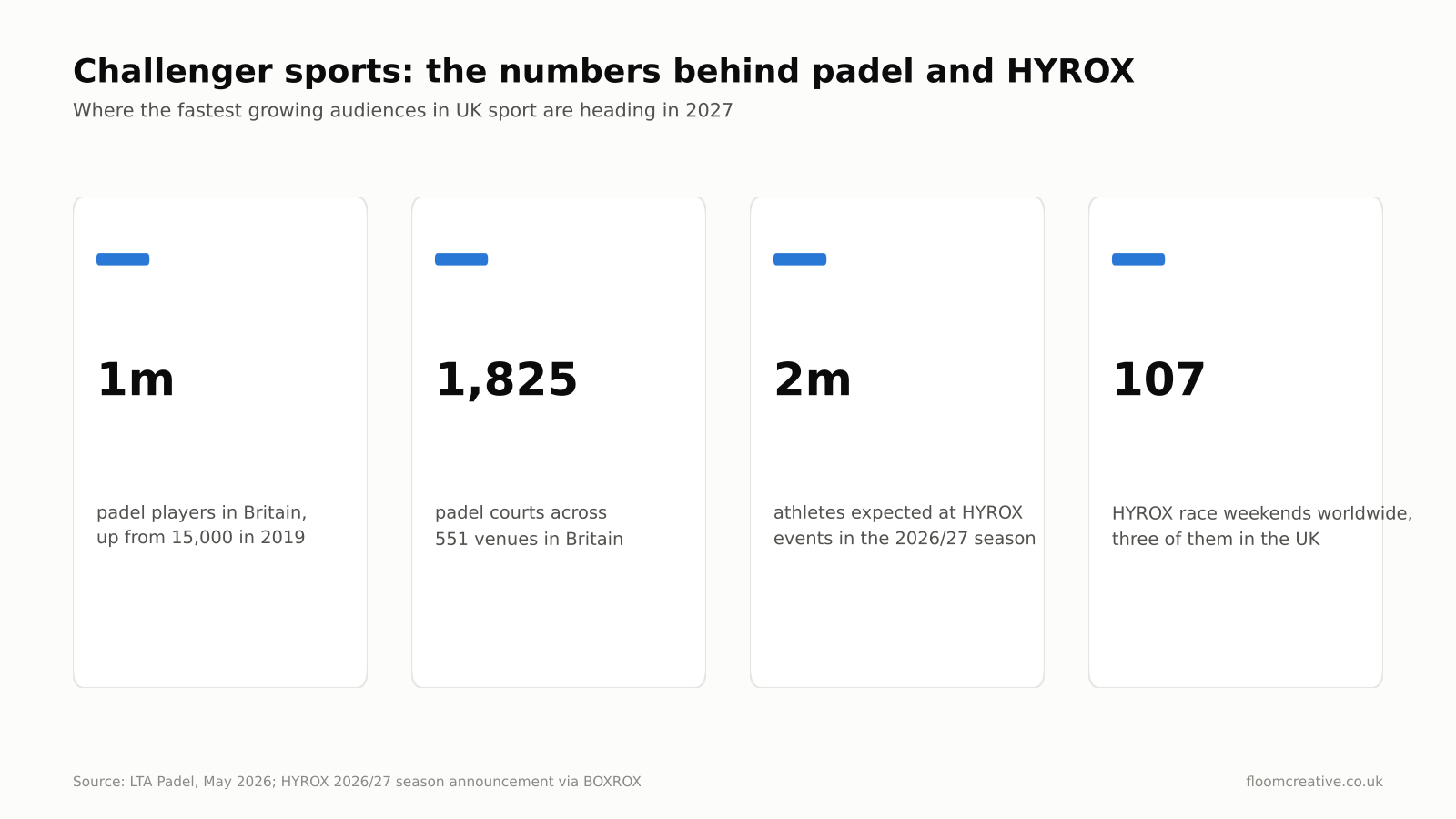
Task: Select text 'events in the 2026/27 season'
Action: coord(905,539)
